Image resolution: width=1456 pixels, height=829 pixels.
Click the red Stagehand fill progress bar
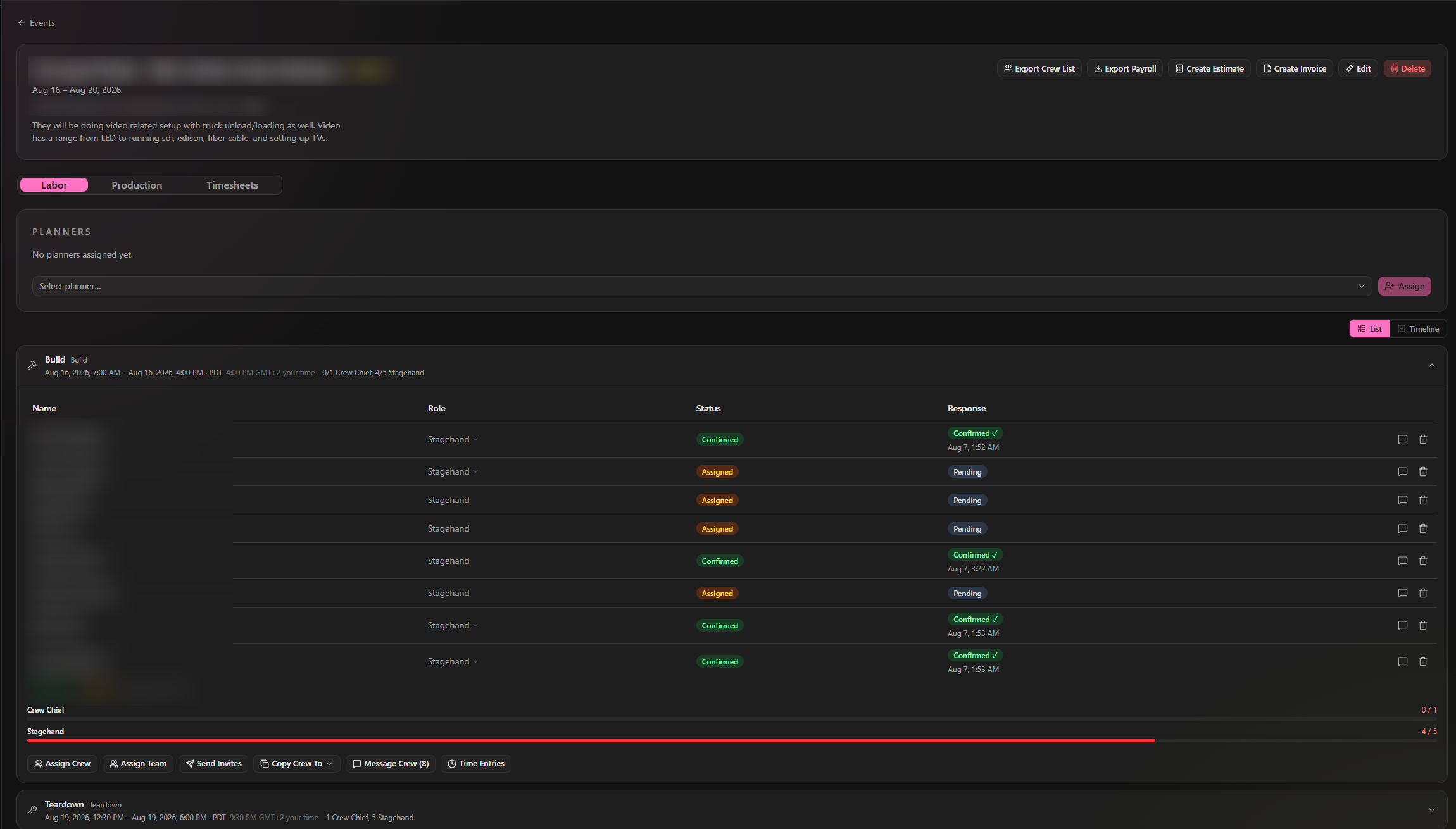coord(591,740)
